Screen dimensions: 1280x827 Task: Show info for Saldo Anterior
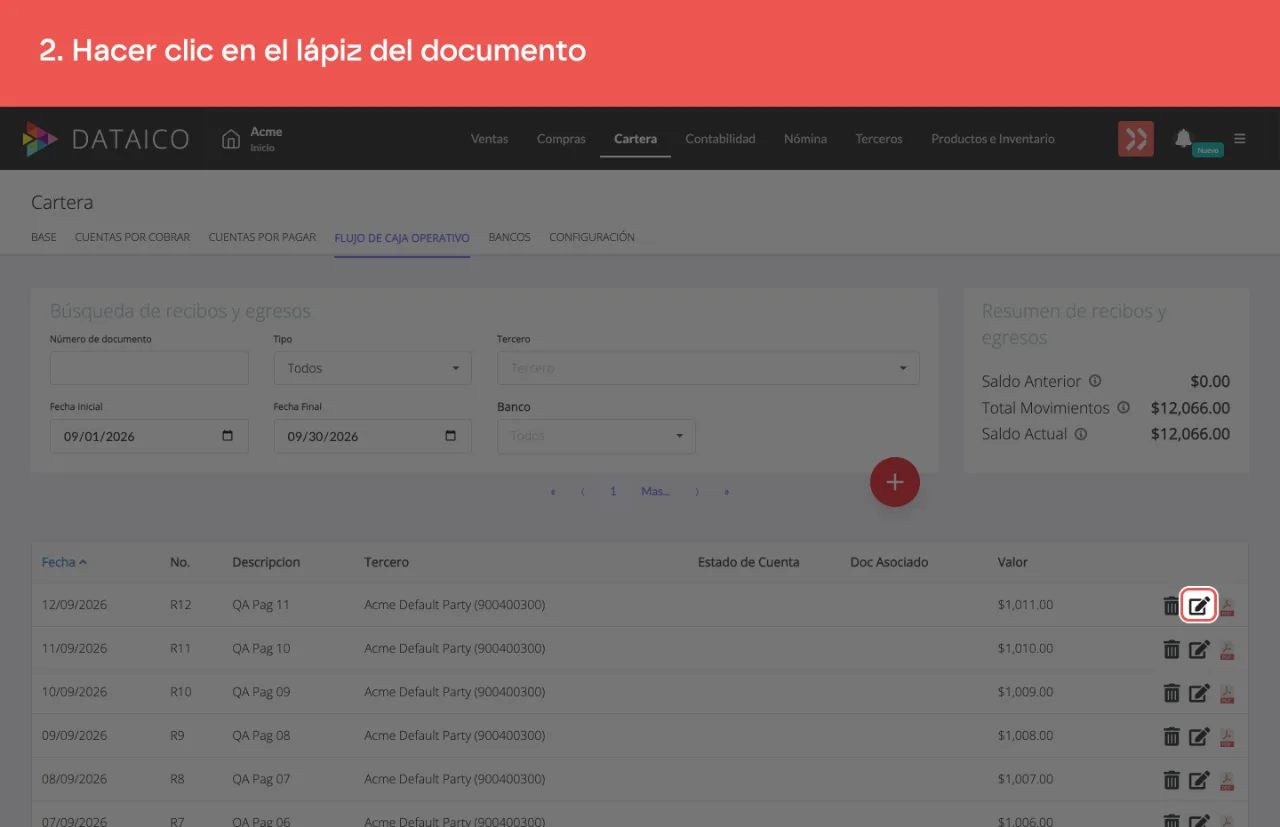point(1095,381)
